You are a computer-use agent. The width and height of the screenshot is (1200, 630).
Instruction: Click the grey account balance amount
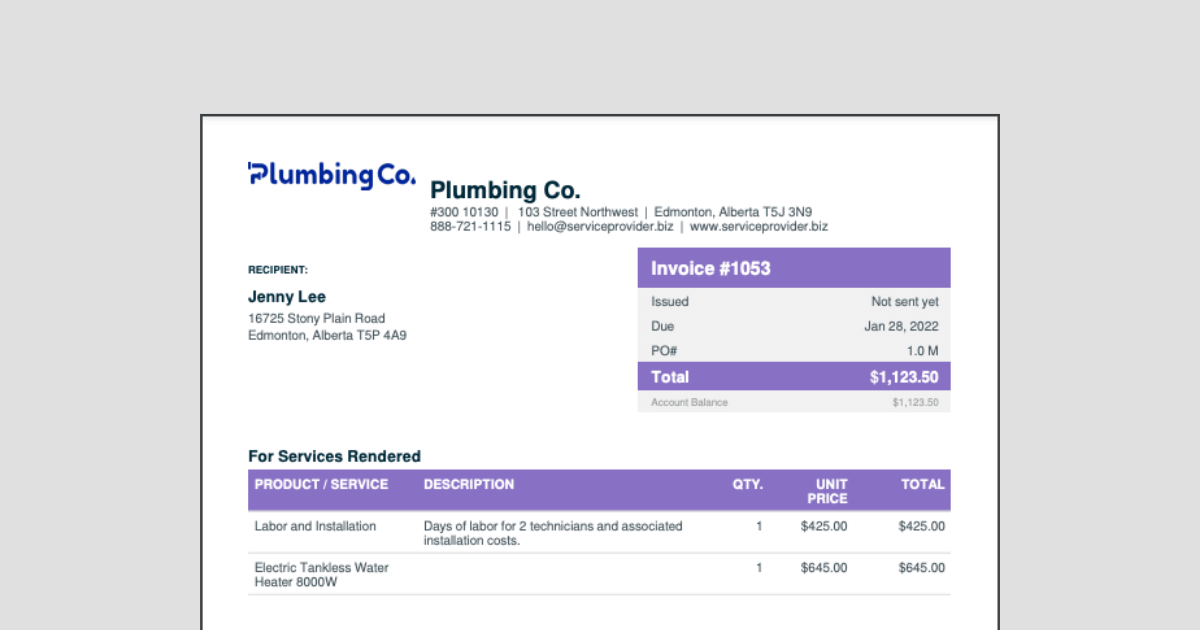click(916, 402)
